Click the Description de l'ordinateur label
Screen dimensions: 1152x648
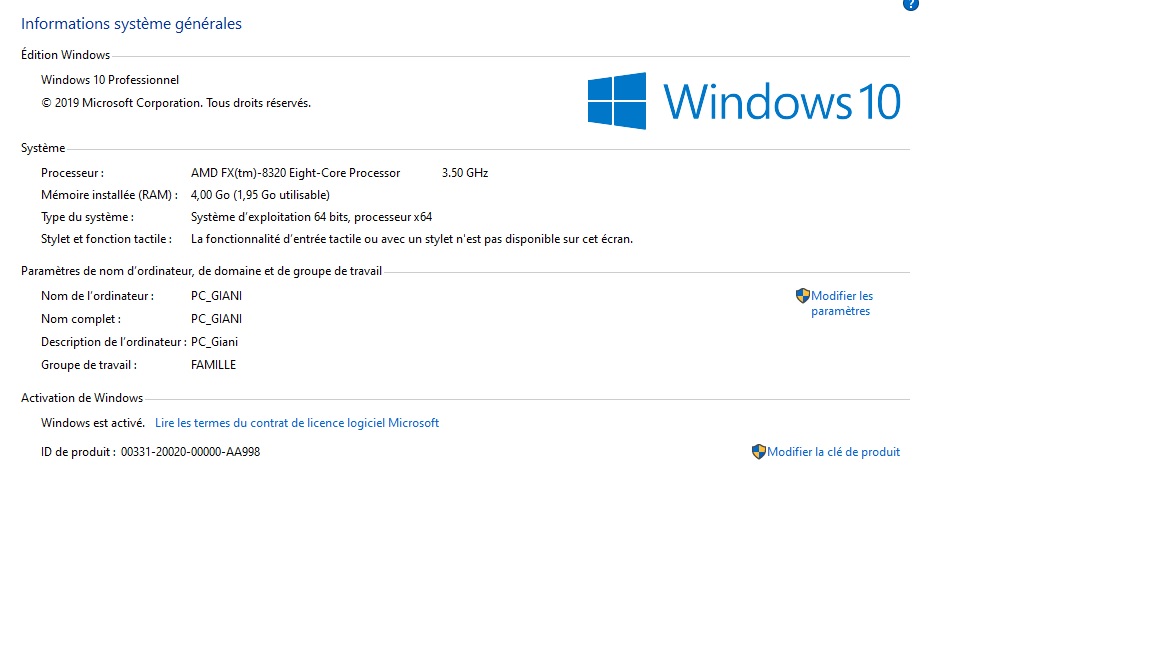point(114,342)
